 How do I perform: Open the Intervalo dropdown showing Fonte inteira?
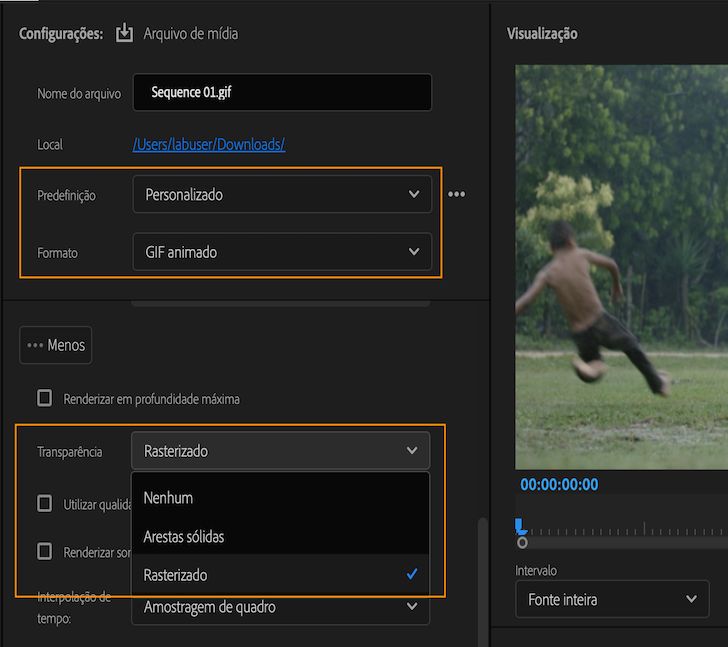point(612,599)
